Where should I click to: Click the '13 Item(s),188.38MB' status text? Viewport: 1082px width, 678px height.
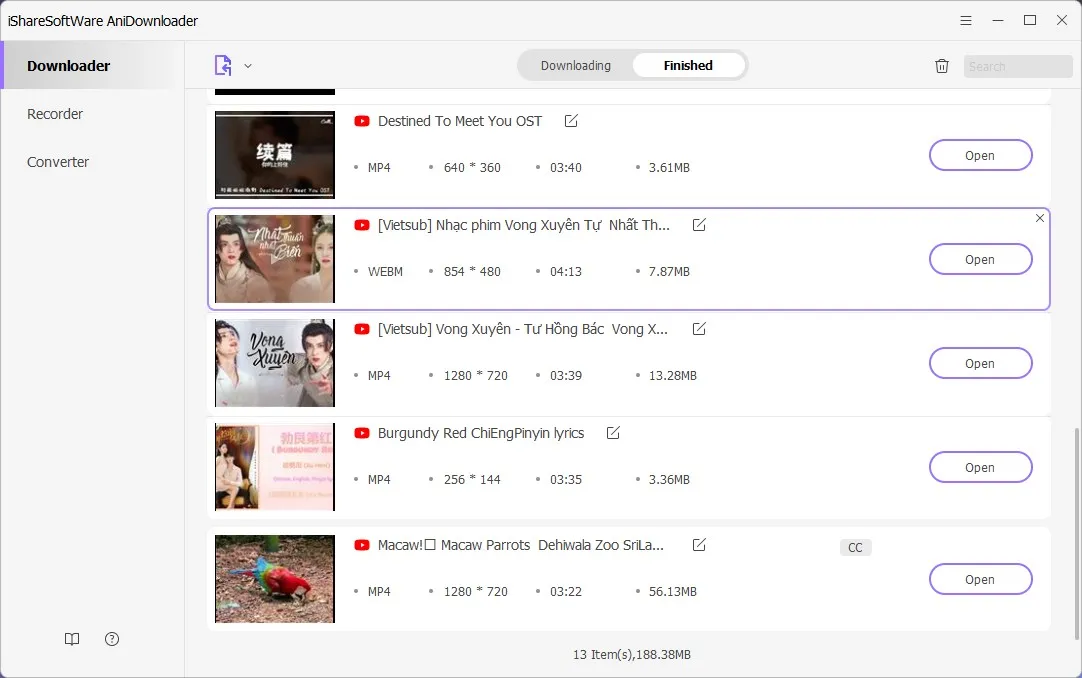pyautogui.click(x=631, y=655)
